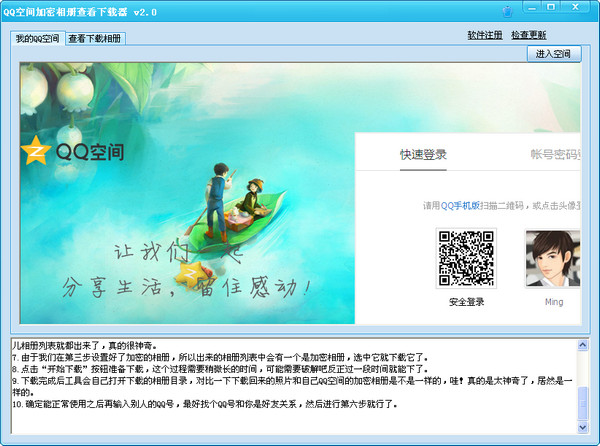The image size is (600, 446).
Task: Switch to 我的QQ空间 tab
Action: tap(37, 38)
